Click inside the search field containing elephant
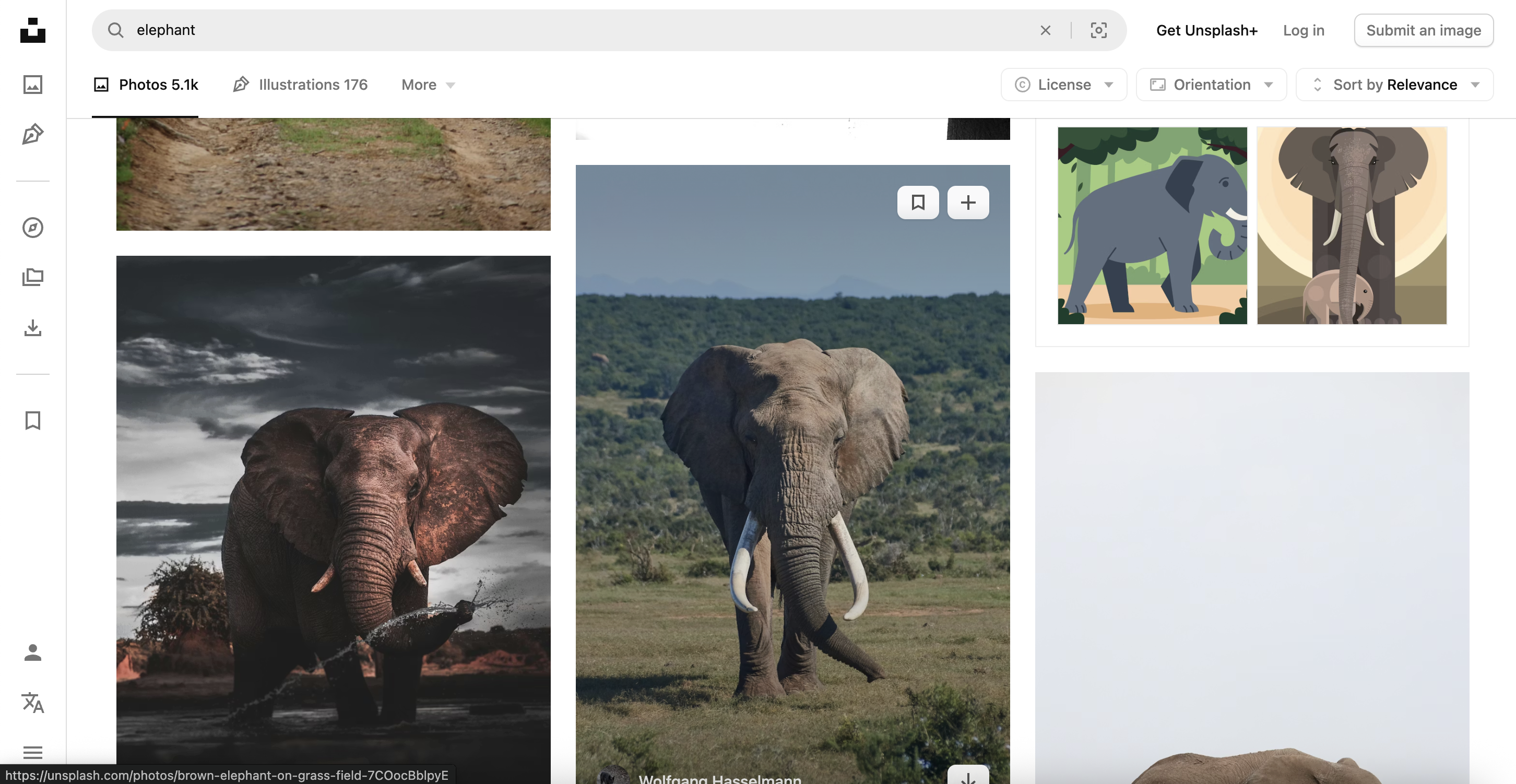This screenshot has height=784, width=1516. pos(609,30)
